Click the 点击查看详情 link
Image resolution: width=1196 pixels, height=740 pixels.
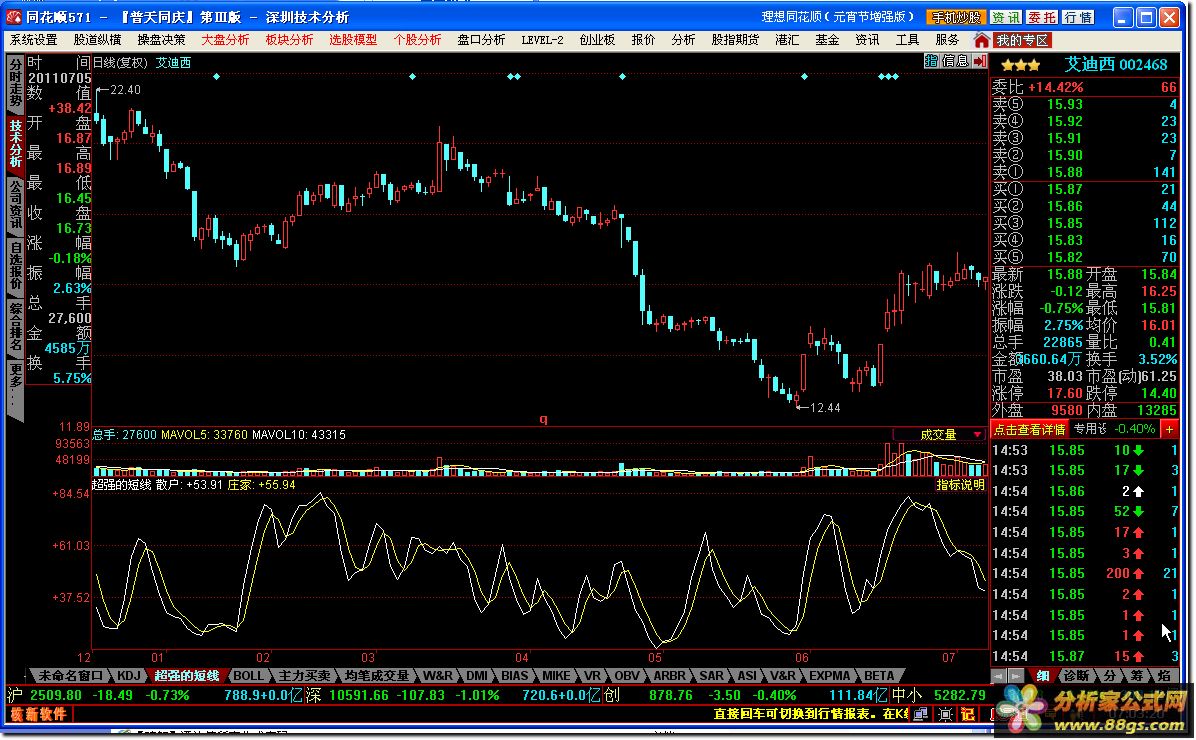1029,430
